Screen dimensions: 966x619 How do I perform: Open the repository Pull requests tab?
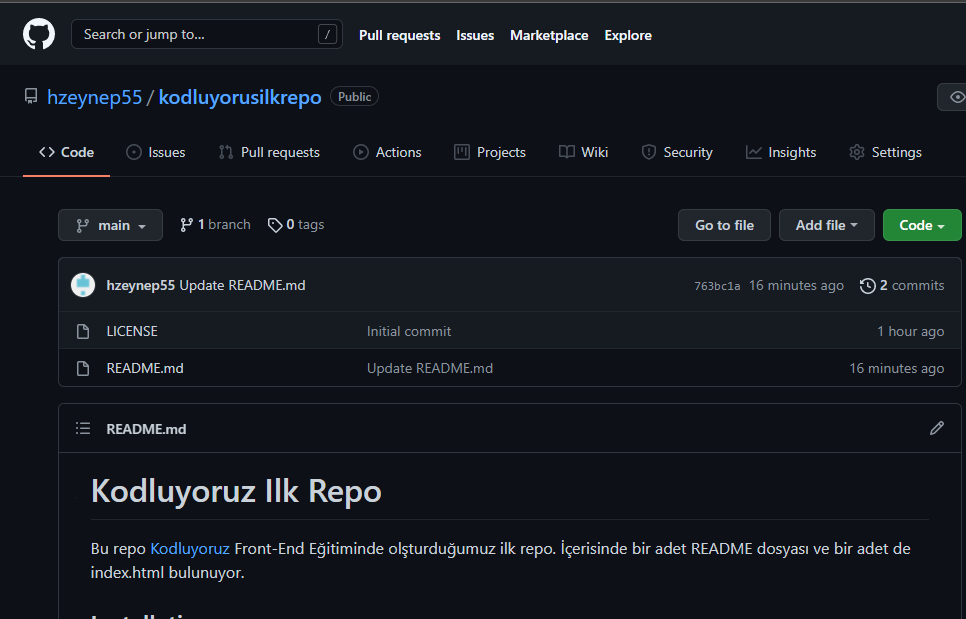269,152
